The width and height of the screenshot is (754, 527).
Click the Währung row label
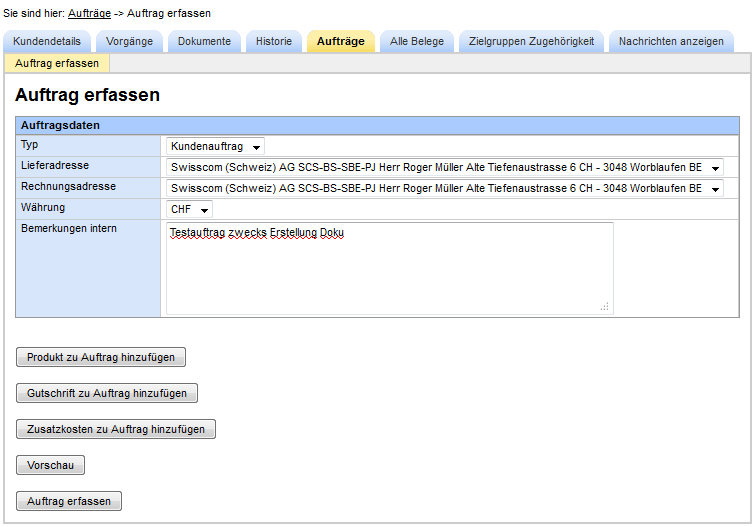click(x=43, y=208)
